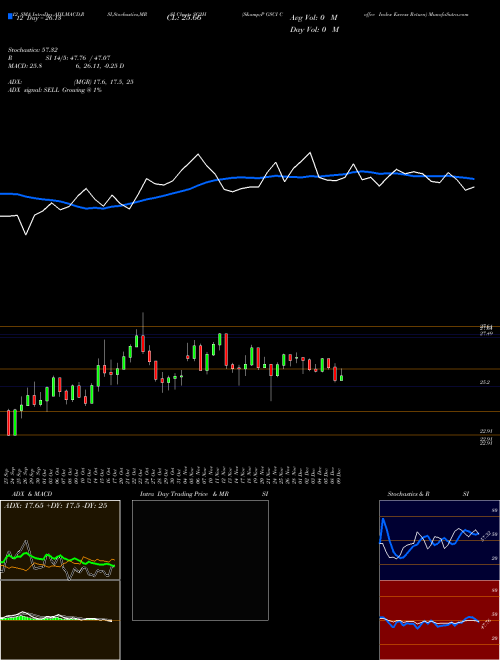Click the last green candlestick on the chart
The width and height of the screenshot is (500, 660).
[341, 375]
